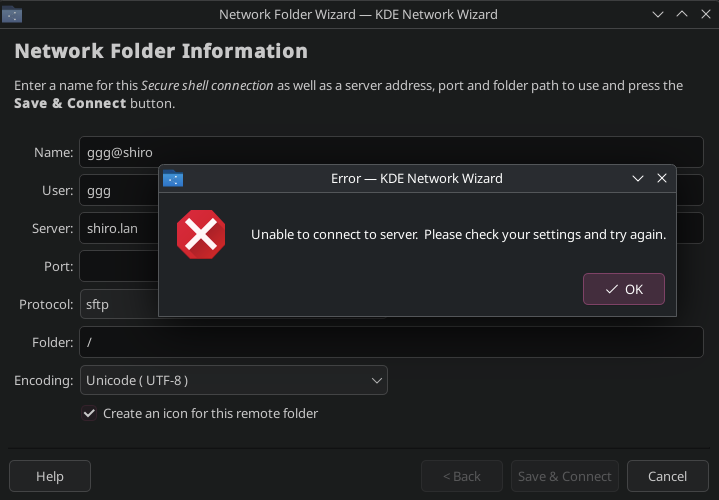Open the Protocol dropdown showing sftp
This screenshot has height=500, width=719.
pyautogui.click(x=118, y=304)
